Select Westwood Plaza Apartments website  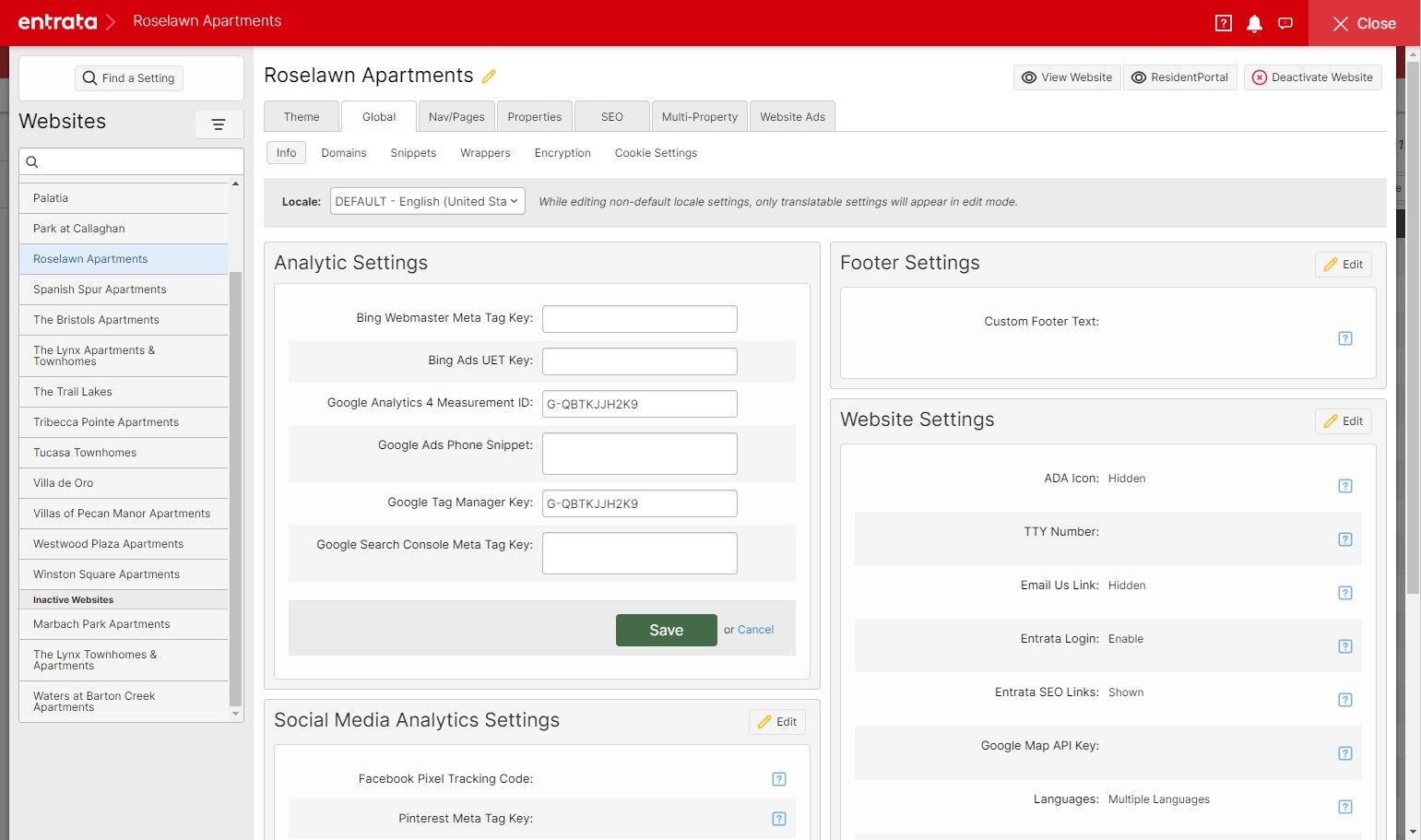coord(124,544)
